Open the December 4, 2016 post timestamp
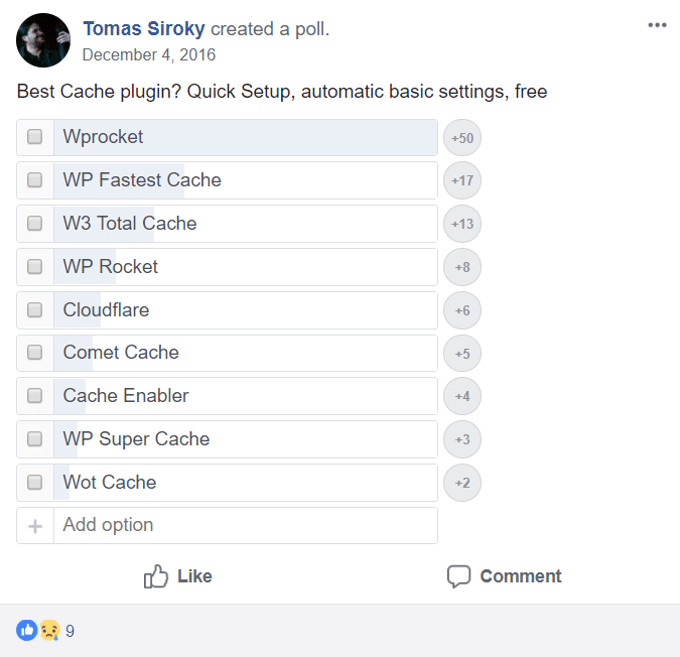Screen dimensions: 680x657 149,55
